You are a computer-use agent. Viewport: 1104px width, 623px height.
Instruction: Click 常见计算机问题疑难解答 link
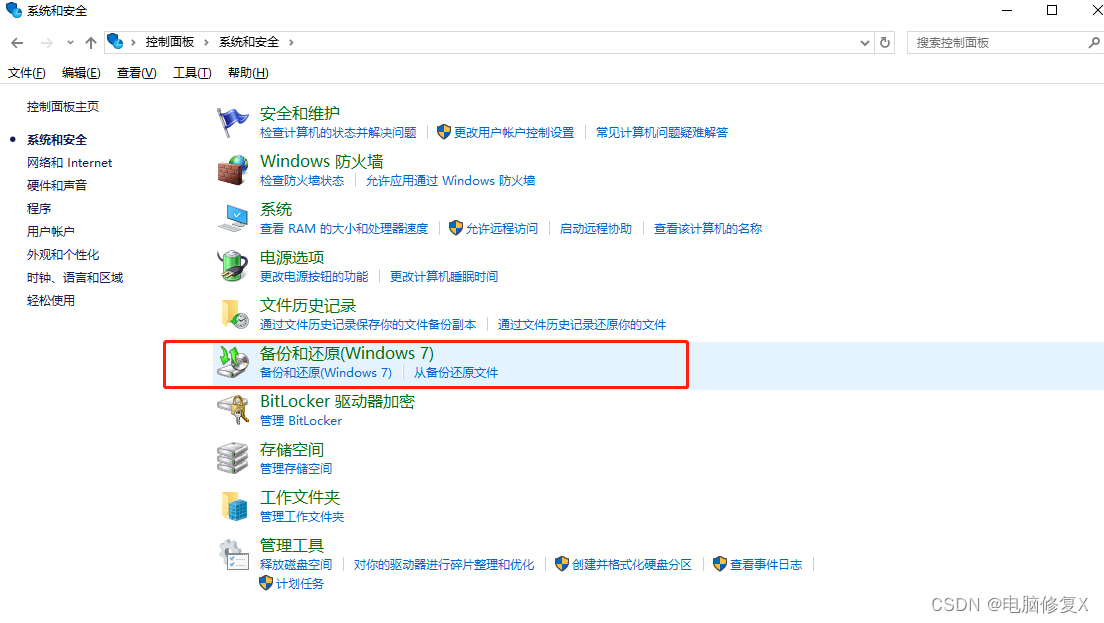(662, 132)
